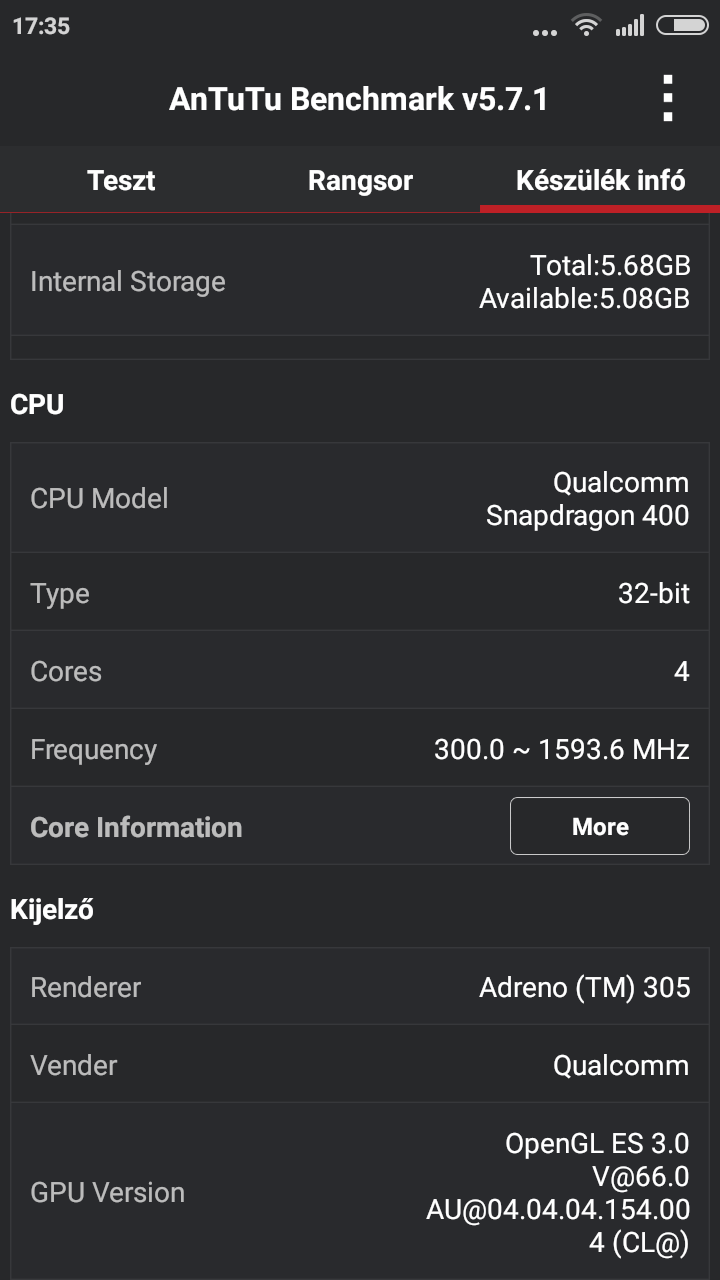Select the Készülék infó tab
This screenshot has height=1280, width=720.
(x=600, y=181)
